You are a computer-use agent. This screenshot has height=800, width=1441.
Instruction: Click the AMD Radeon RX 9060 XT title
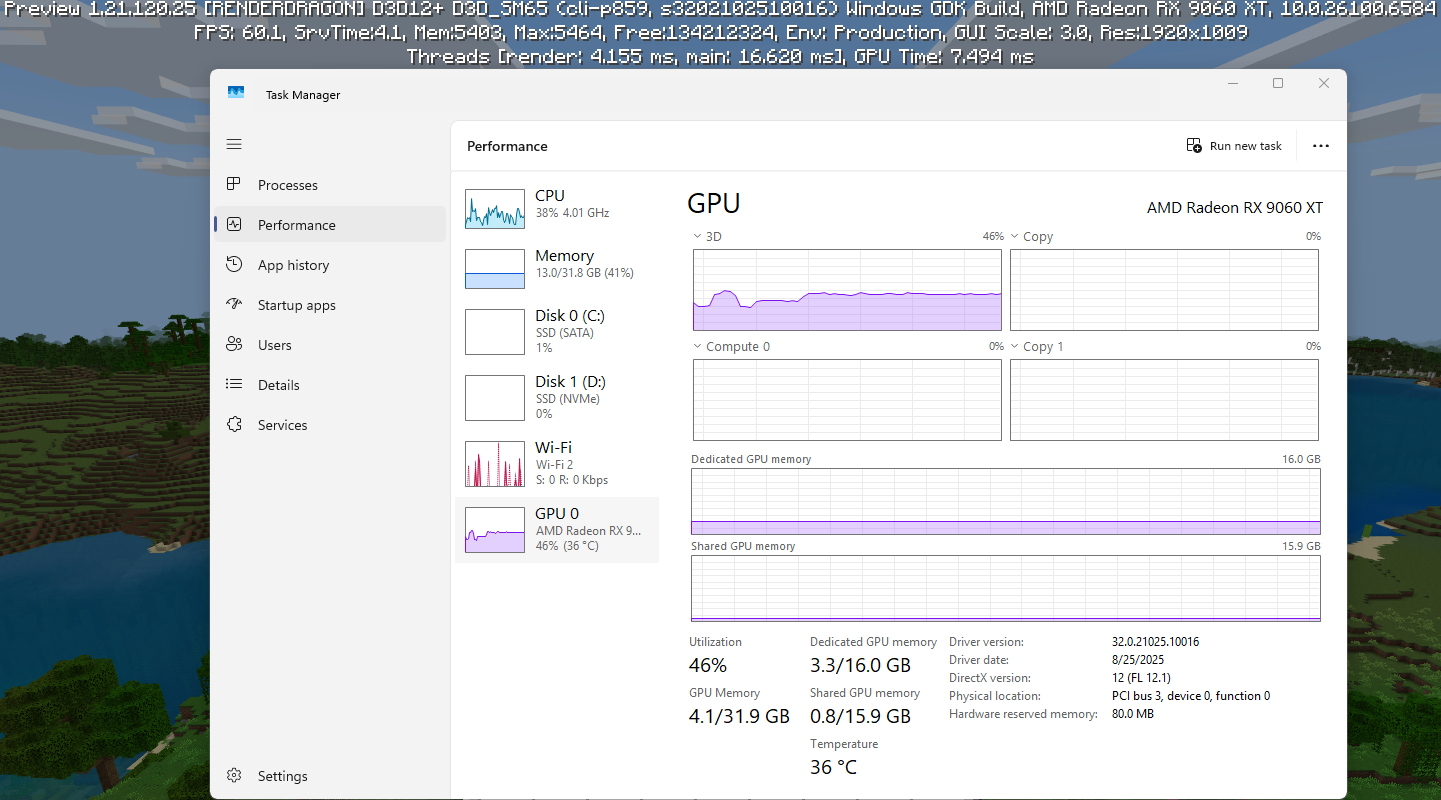(1235, 208)
